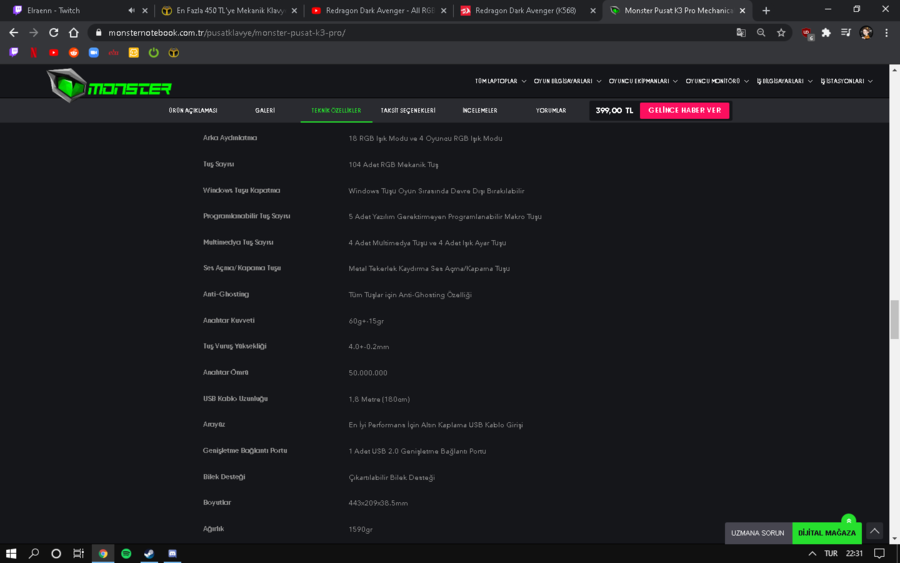900x563 pixels.
Task: Open the browser home page
Action: 73,33
